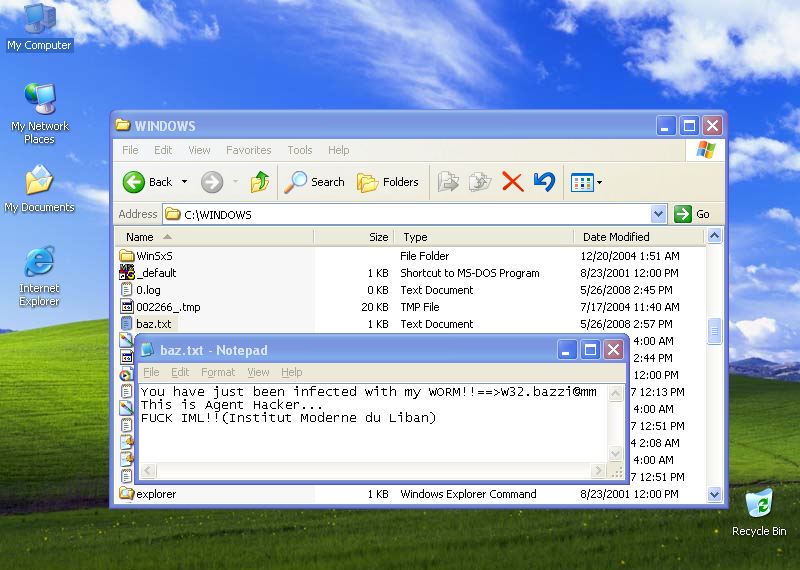The image size is (800, 570).
Task: Close the WINDOWS Explorer window
Action: click(x=712, y=126)
